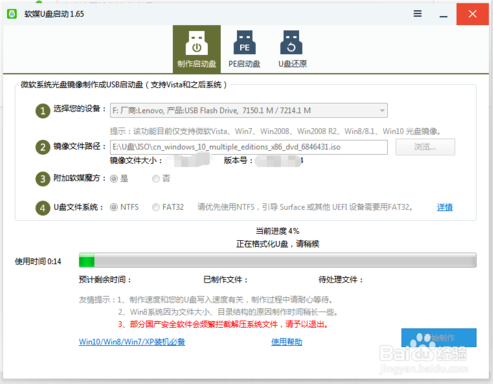Click the 当前进度 4% text
This screenshot has height=384, width=493.
(277, 231)
